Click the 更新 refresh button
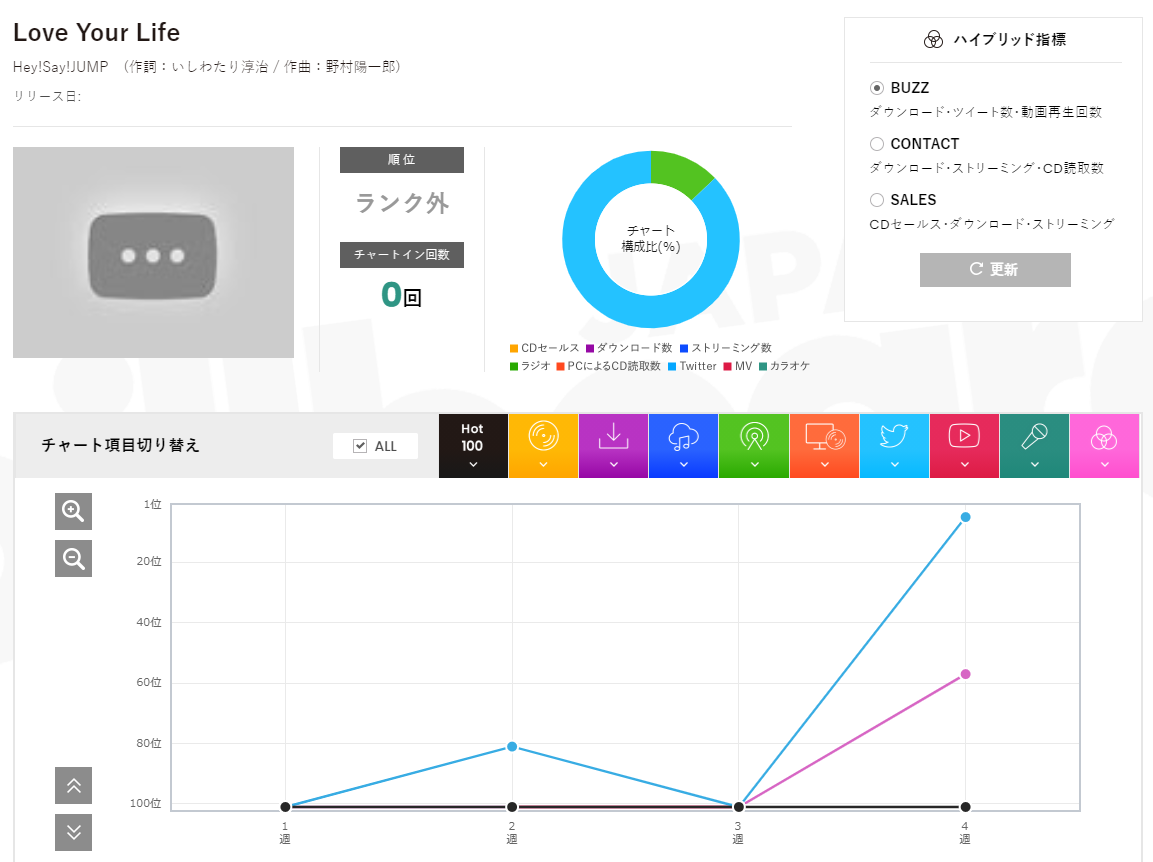 (x=995, y=269)
